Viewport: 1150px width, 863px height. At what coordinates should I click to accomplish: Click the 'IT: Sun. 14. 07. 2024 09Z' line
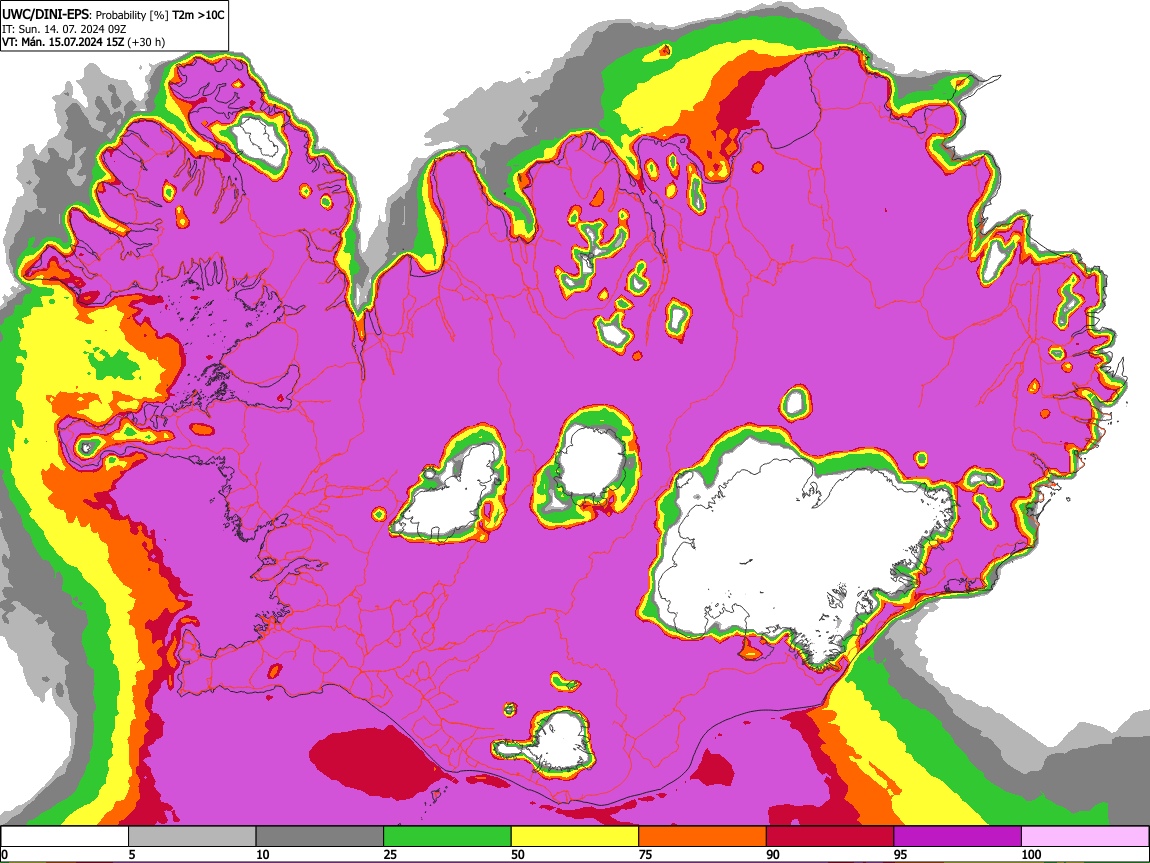64,29
